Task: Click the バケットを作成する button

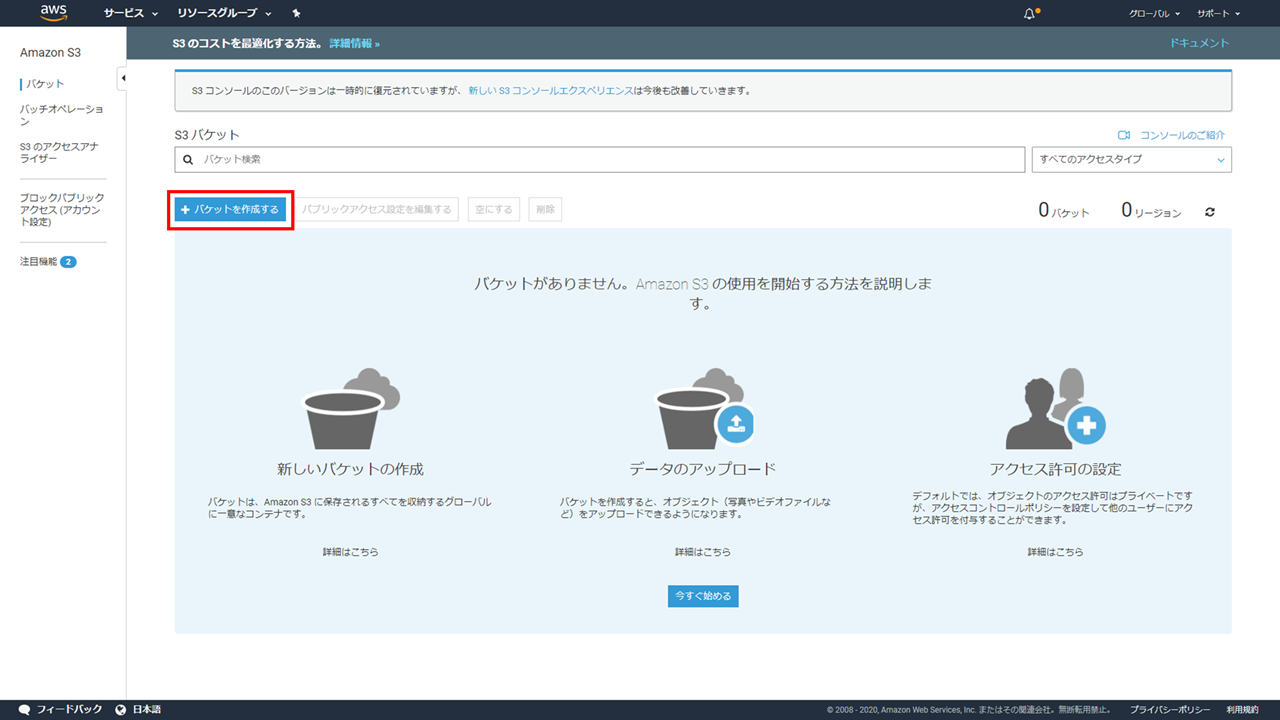Action: (x=230, y=209)
